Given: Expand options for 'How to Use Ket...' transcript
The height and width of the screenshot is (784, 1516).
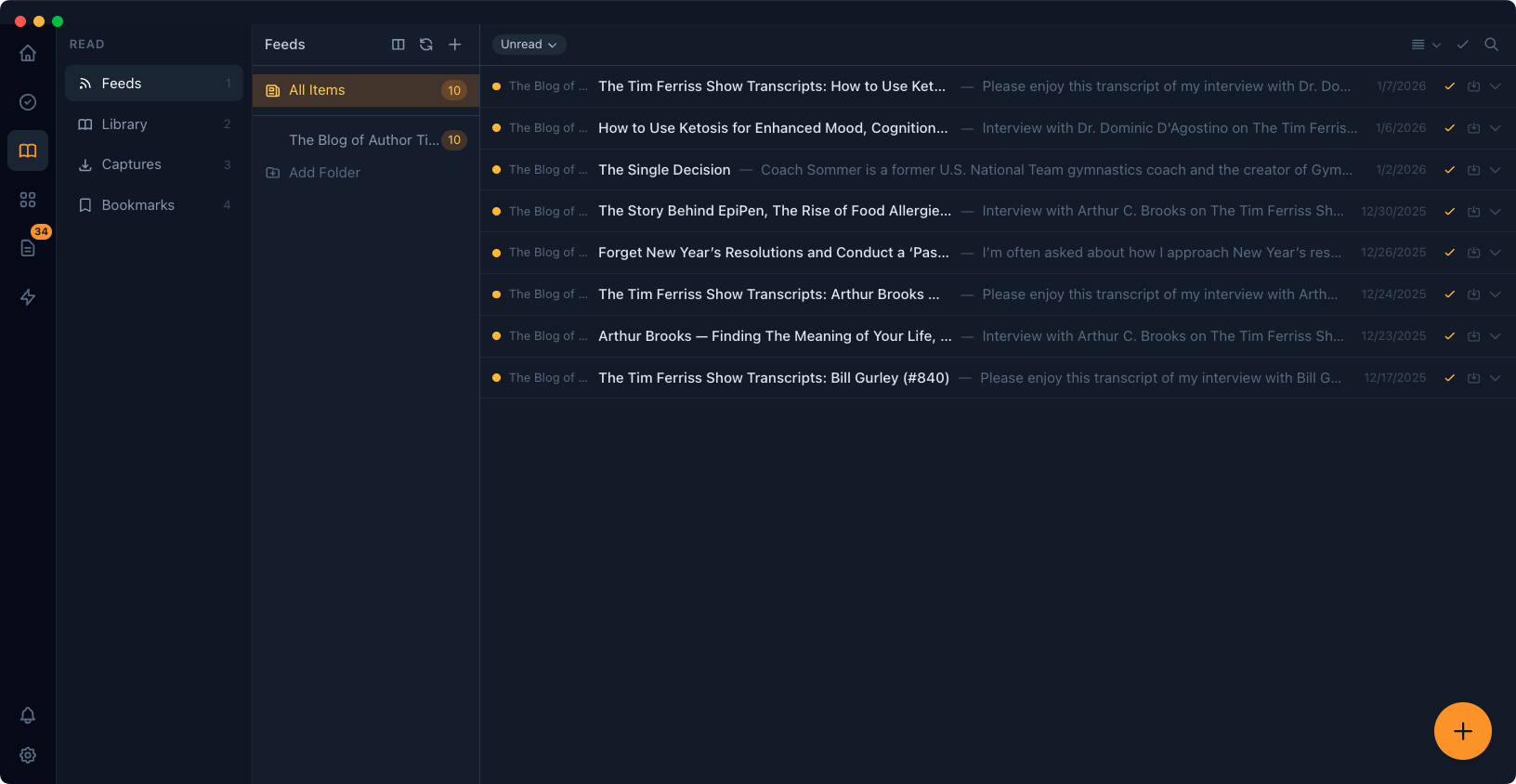Looking at the screenshot, I should coord(1496,86).
